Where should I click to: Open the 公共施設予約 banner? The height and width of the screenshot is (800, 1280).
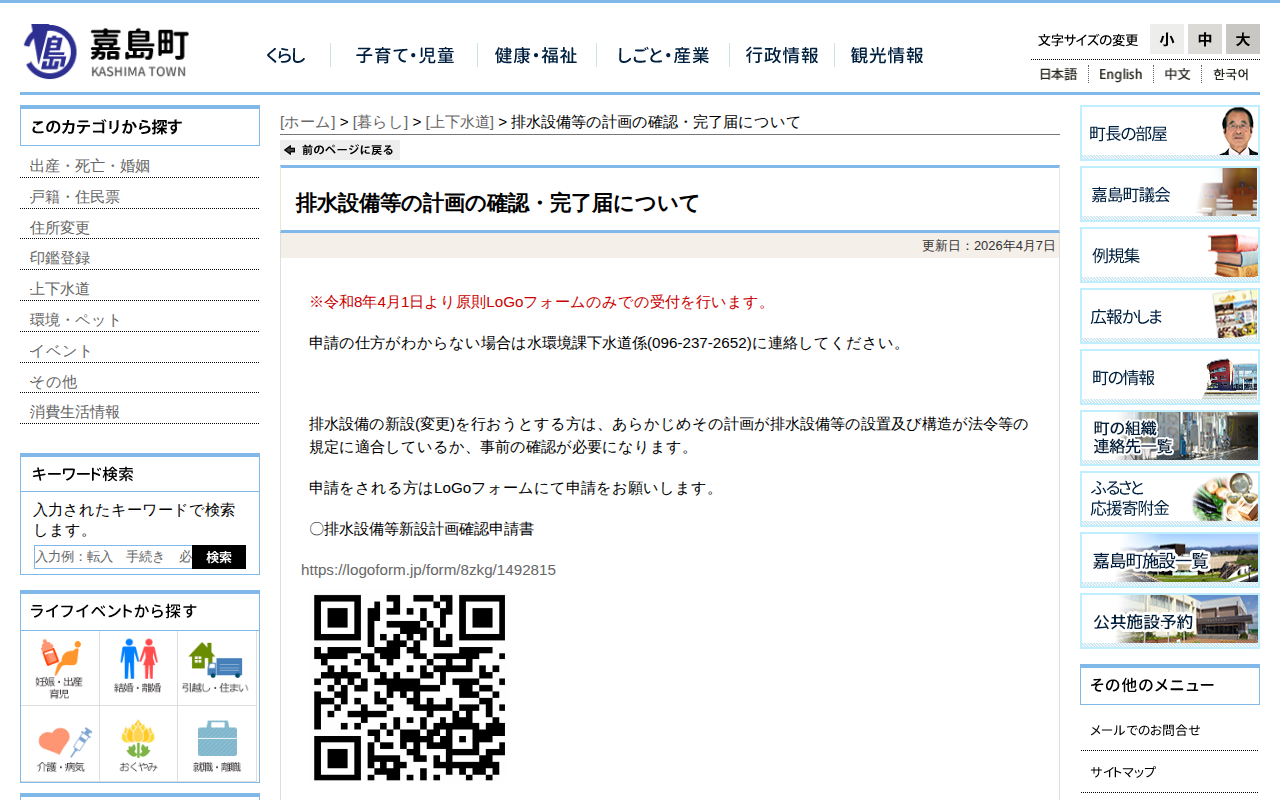pyautogui.click(x=1170, y=621)
